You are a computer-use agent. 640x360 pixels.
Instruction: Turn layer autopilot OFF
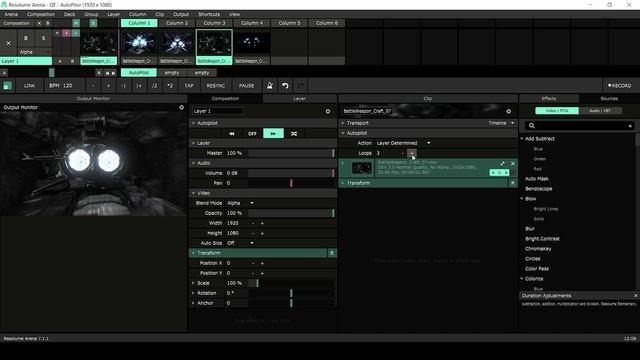coord(252,133)
